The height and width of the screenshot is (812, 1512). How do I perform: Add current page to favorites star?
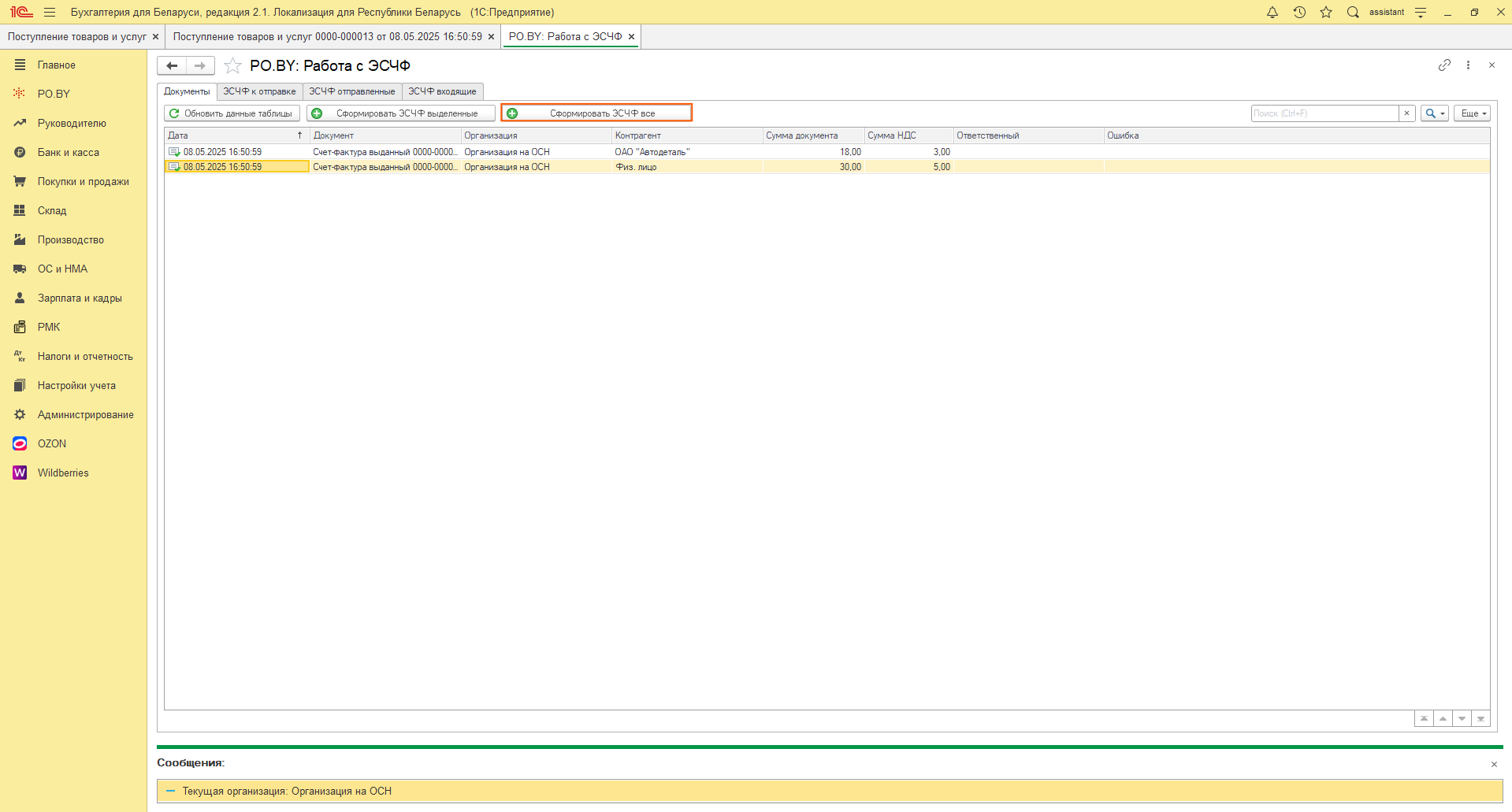(x=232, y=65)
